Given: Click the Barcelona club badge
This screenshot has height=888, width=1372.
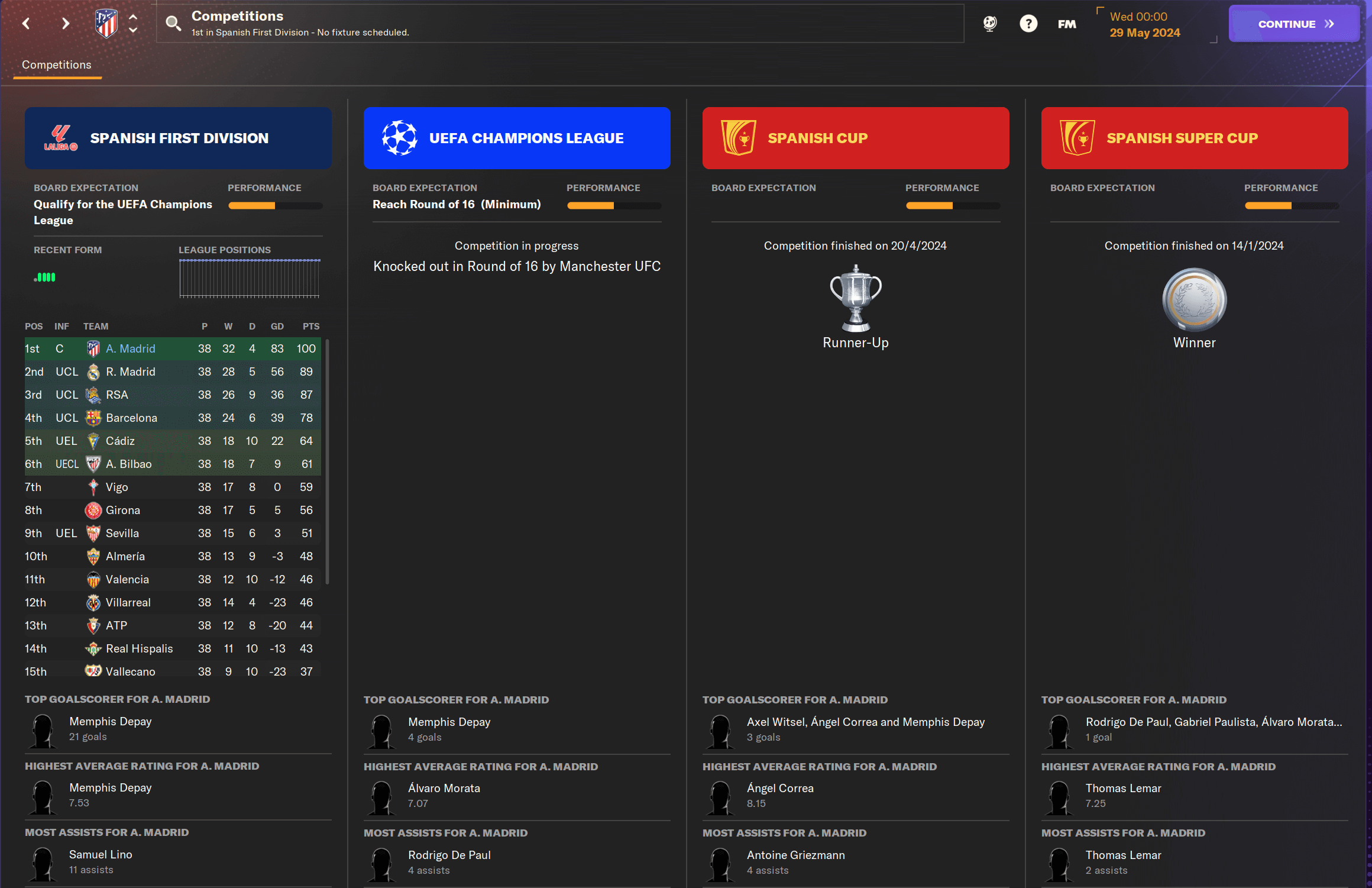Looking at the screenshot, I should [x=93, y=418].
